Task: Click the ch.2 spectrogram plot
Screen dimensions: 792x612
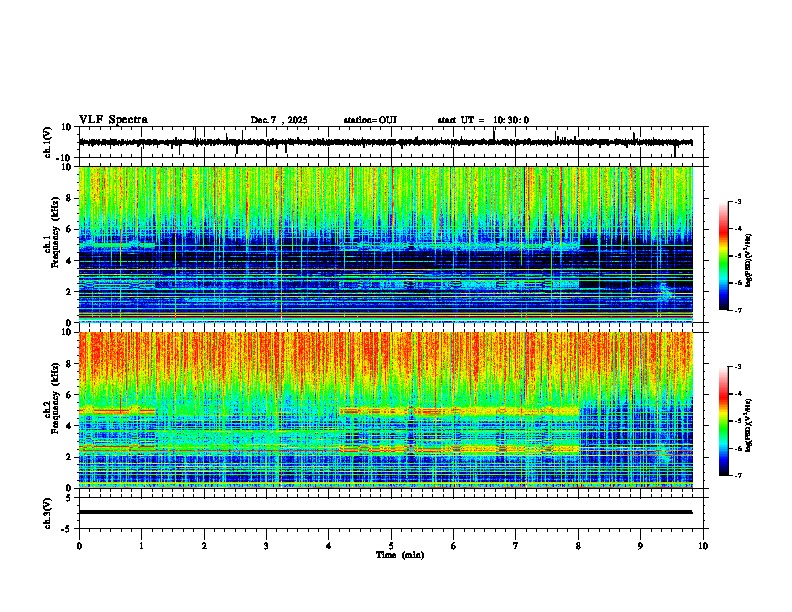Action: (x=386, y=410)
